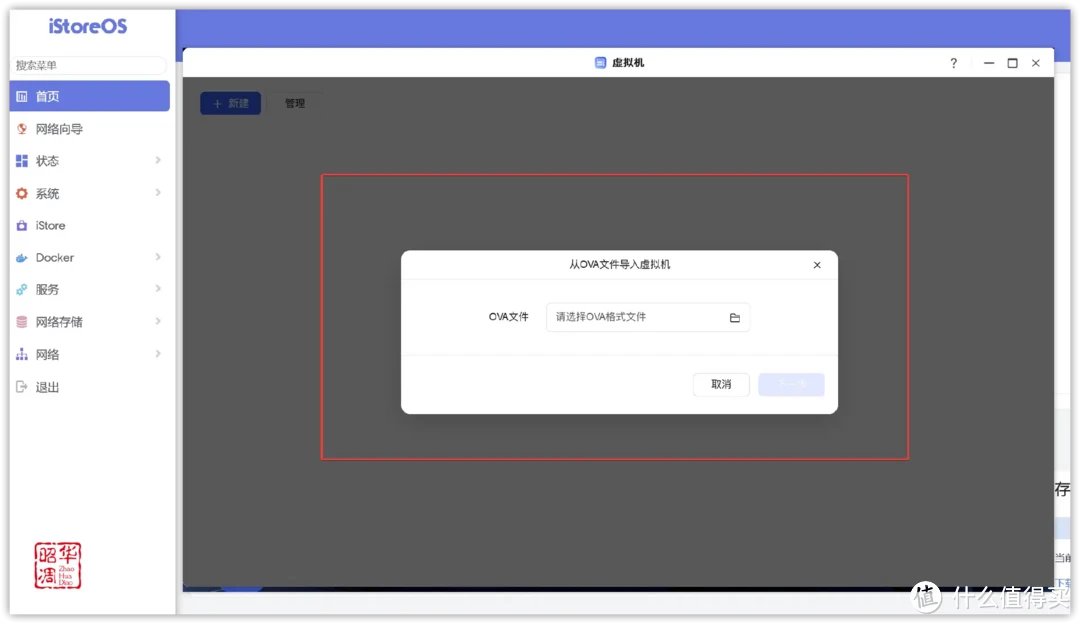The image size is (1080, 624).
Task: Click the Docker whale icon
Action: (22, 257)
